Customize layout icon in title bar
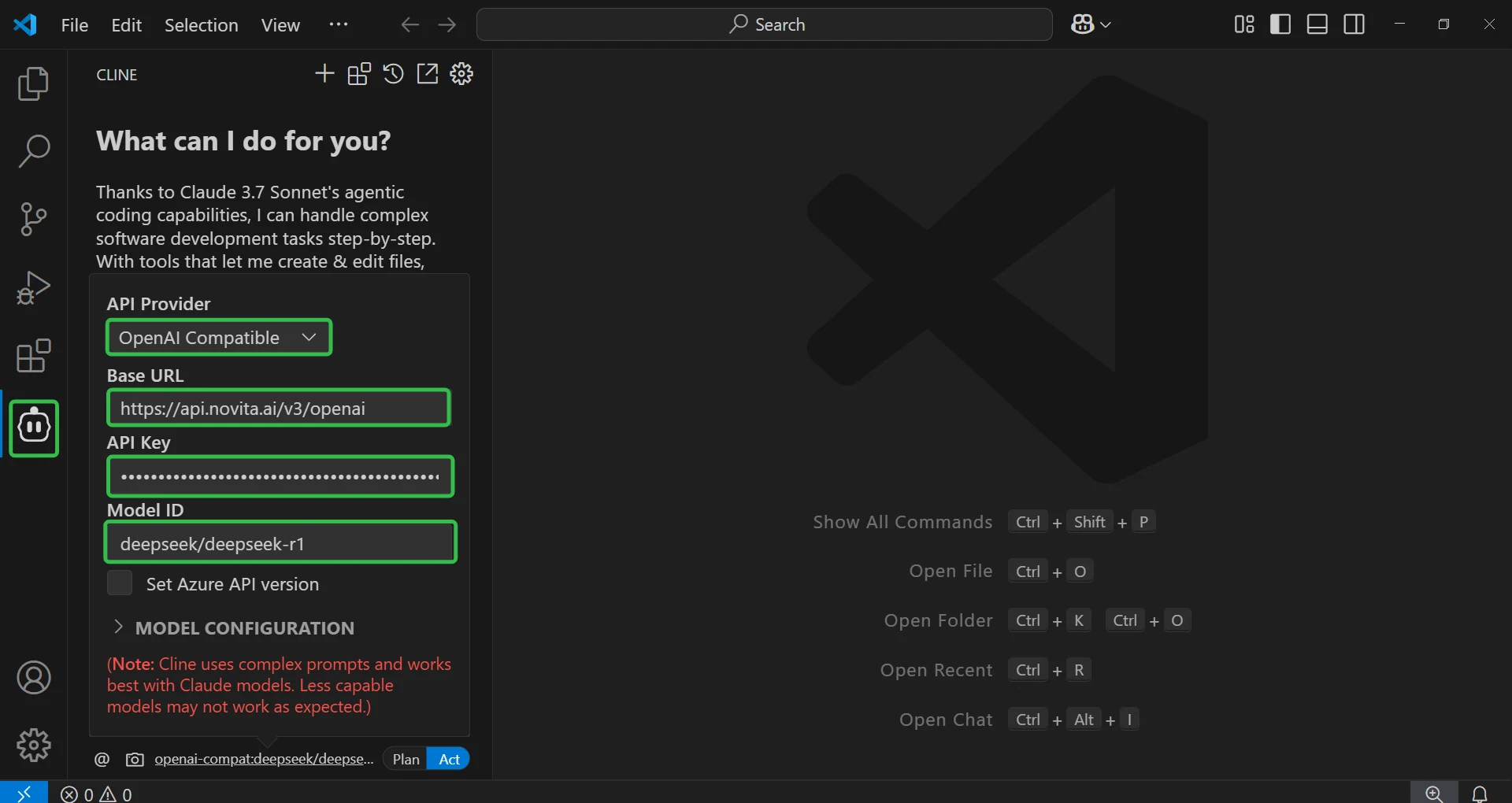This screenshot has height=803, width=1512. pyautogui.click(x=1244, y=24)
